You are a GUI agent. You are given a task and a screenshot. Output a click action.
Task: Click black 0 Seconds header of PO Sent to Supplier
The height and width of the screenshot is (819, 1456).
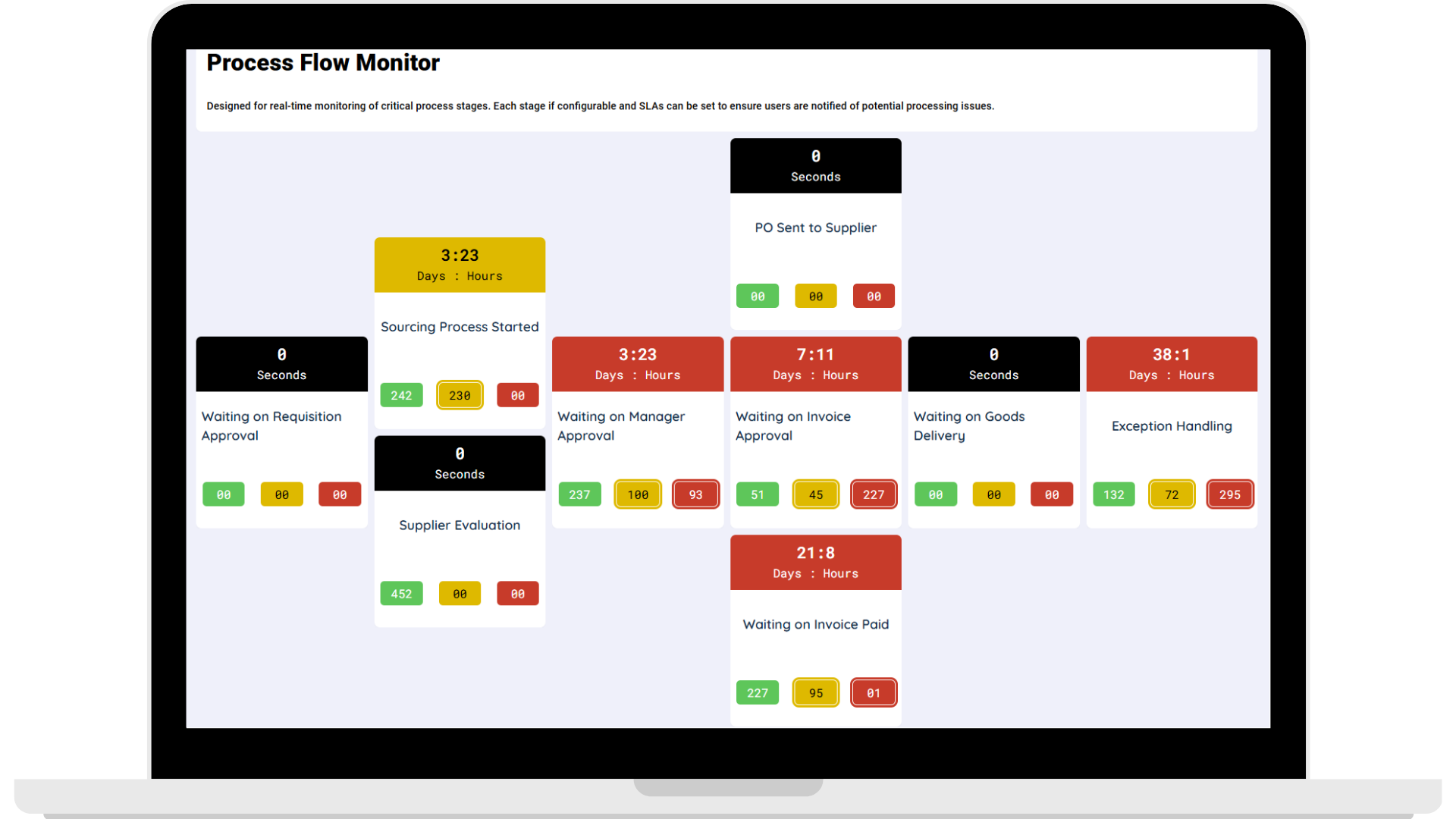point(816,165)
